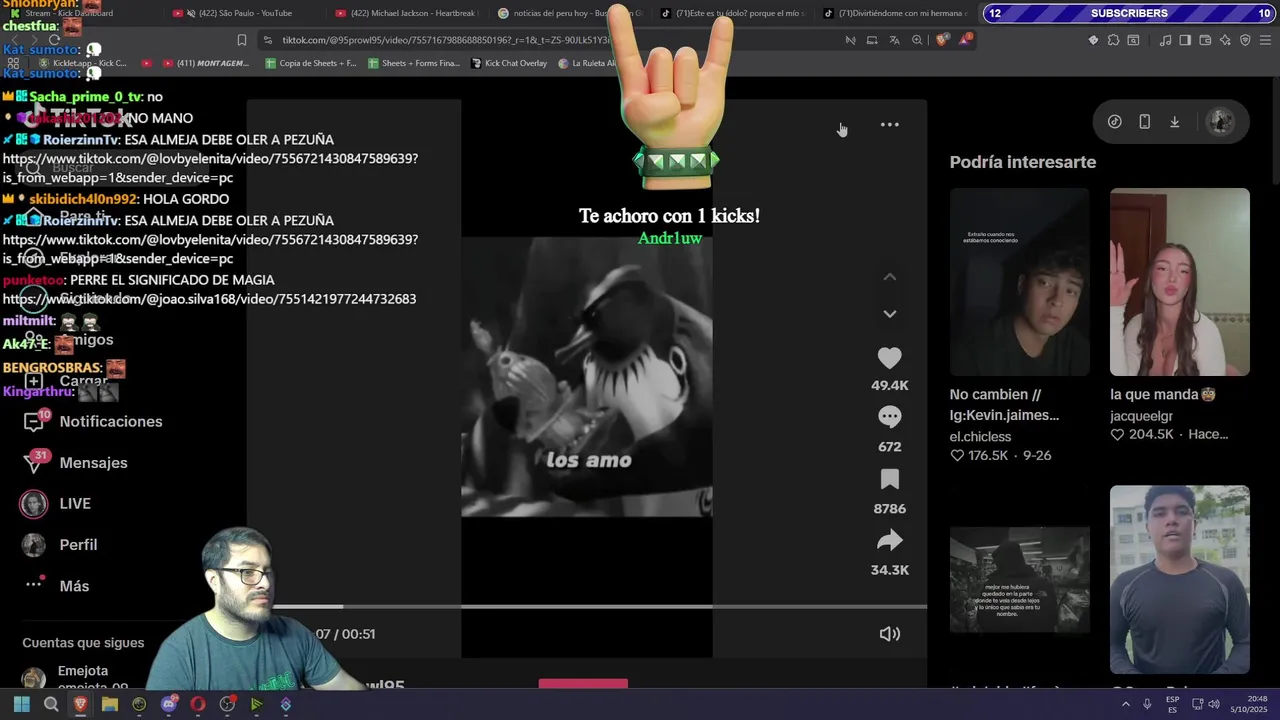Image resolution: width=1280 pixels, height=720 pixels.
Task: Like the TikTok video with heart icon
Action: [889, 358]
